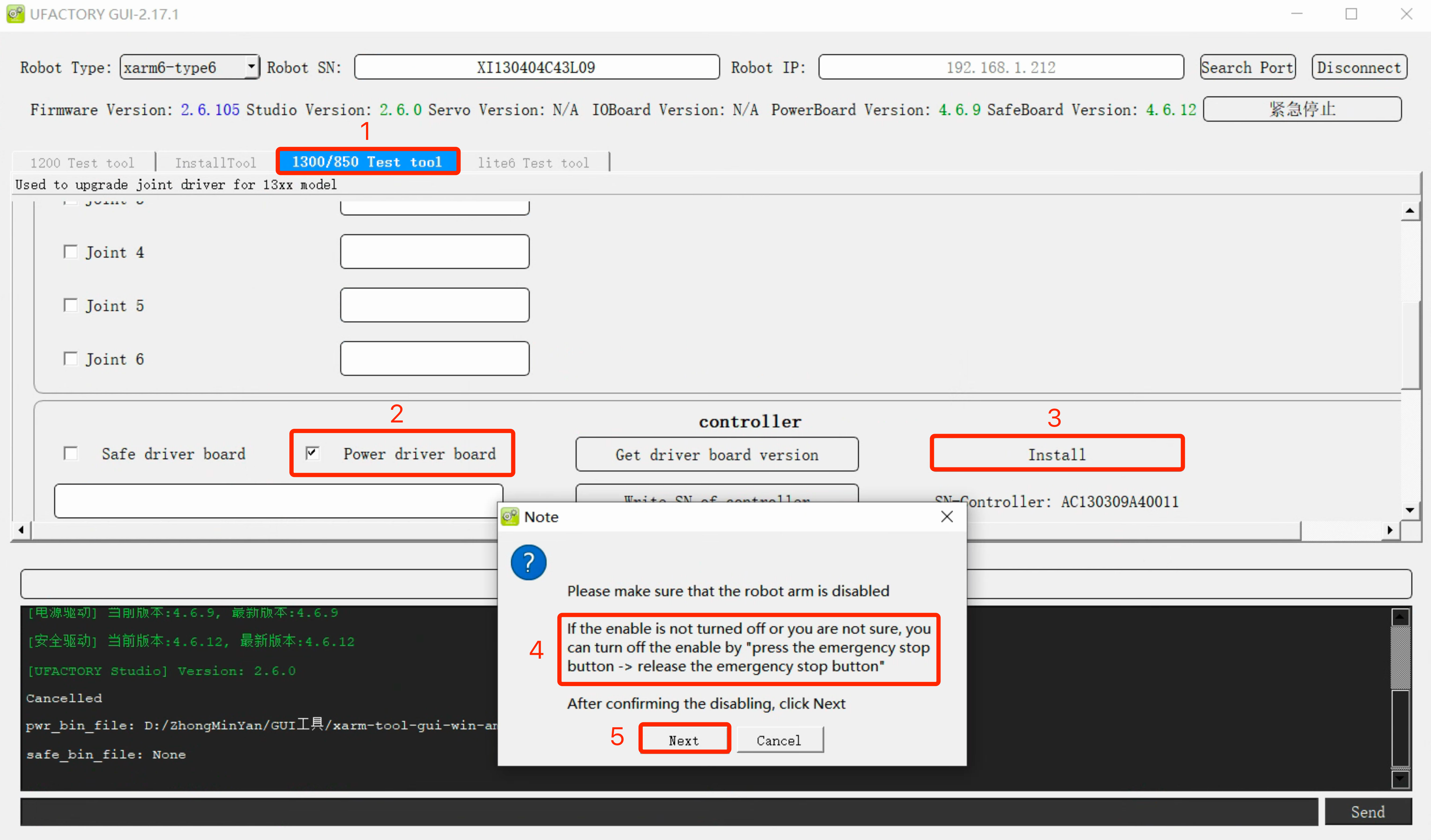Select the 1300/850 Test tool tab
This screenshot has width=1431, height=840.
point(367,162)
